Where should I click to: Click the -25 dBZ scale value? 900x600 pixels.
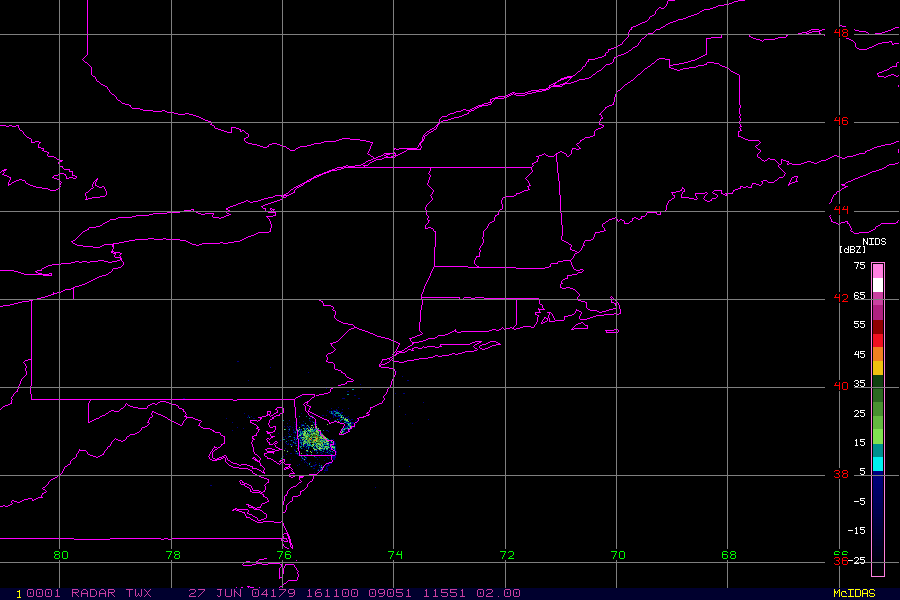pyautogui.click(x=857, y=560)
